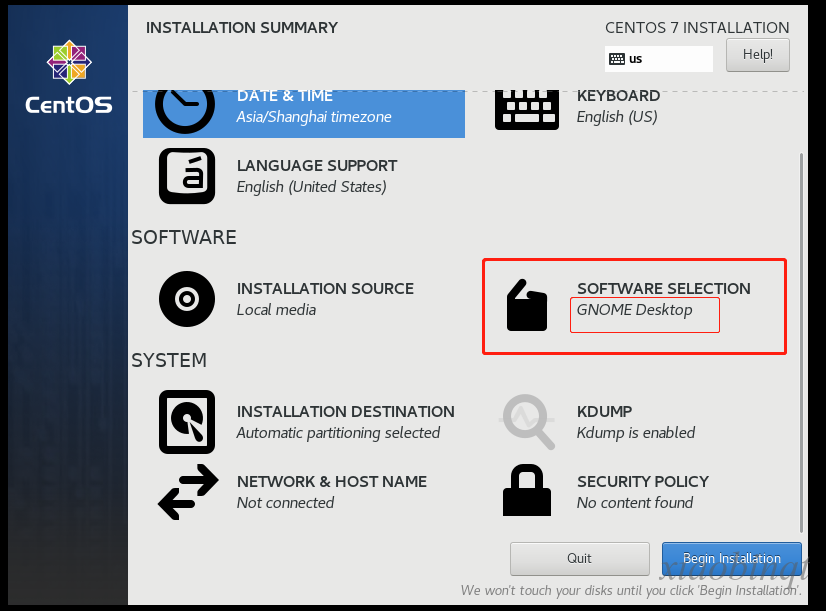The height and width of the screenshot is (611, 826).
Task: Click 'Asia/Shanghai timezone' text
Action: [x=314, y=117]
